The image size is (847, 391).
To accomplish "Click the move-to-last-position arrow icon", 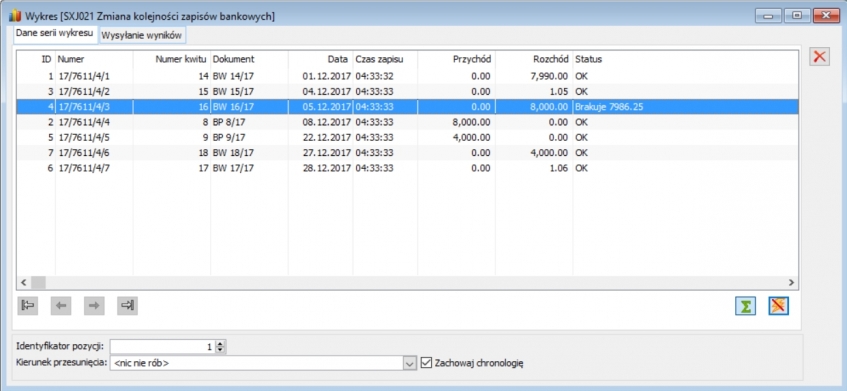I will pyautogui.click(x=127, y=306).
